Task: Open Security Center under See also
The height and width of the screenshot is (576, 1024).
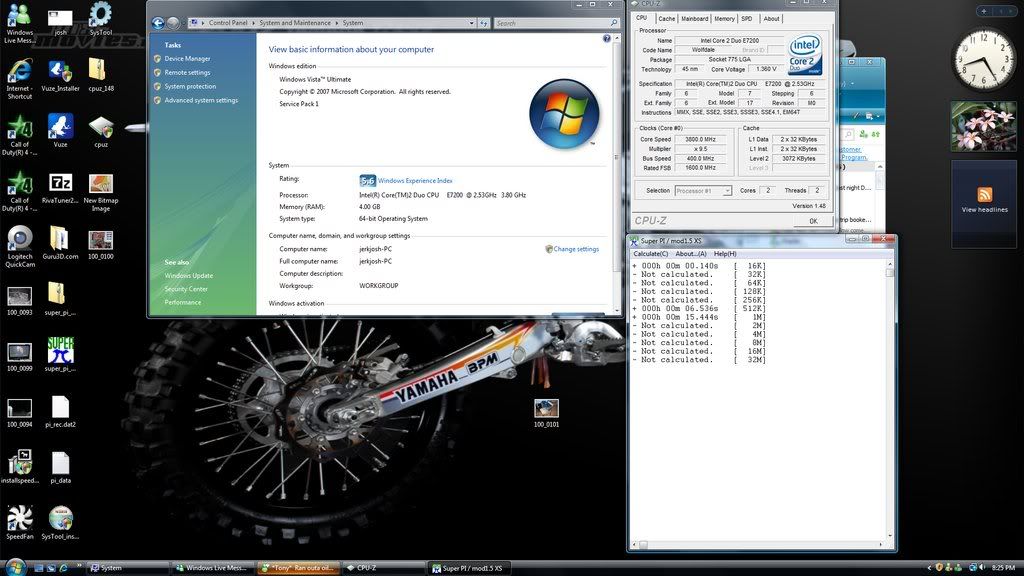Action: pyautogui.click(x=186, y=289)
